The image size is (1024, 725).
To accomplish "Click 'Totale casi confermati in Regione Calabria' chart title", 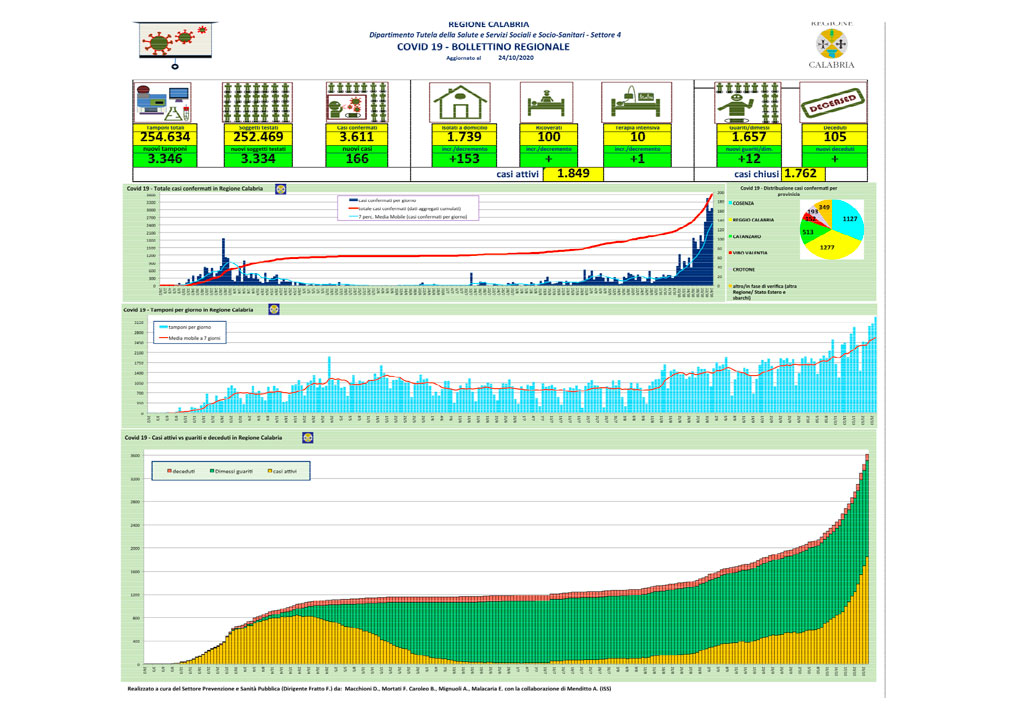I will click(195, 189).
